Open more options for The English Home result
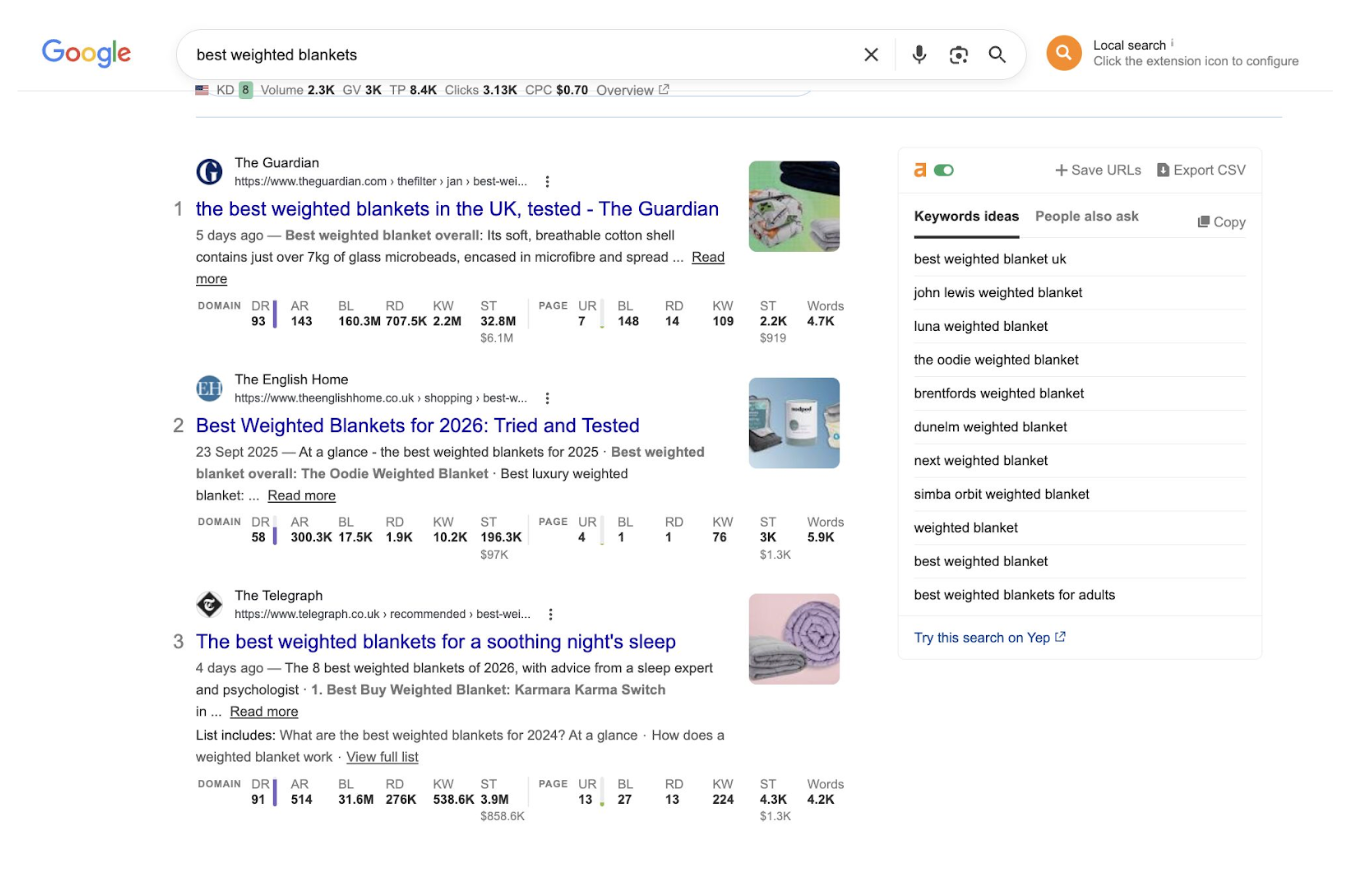Image resolution: width=1352 pixels, height=870 pixels. (x=547, y=398)
